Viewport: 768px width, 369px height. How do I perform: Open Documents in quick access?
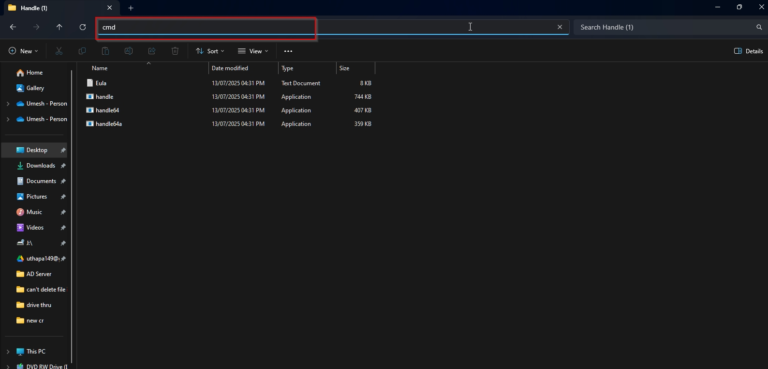click(41, 181)
